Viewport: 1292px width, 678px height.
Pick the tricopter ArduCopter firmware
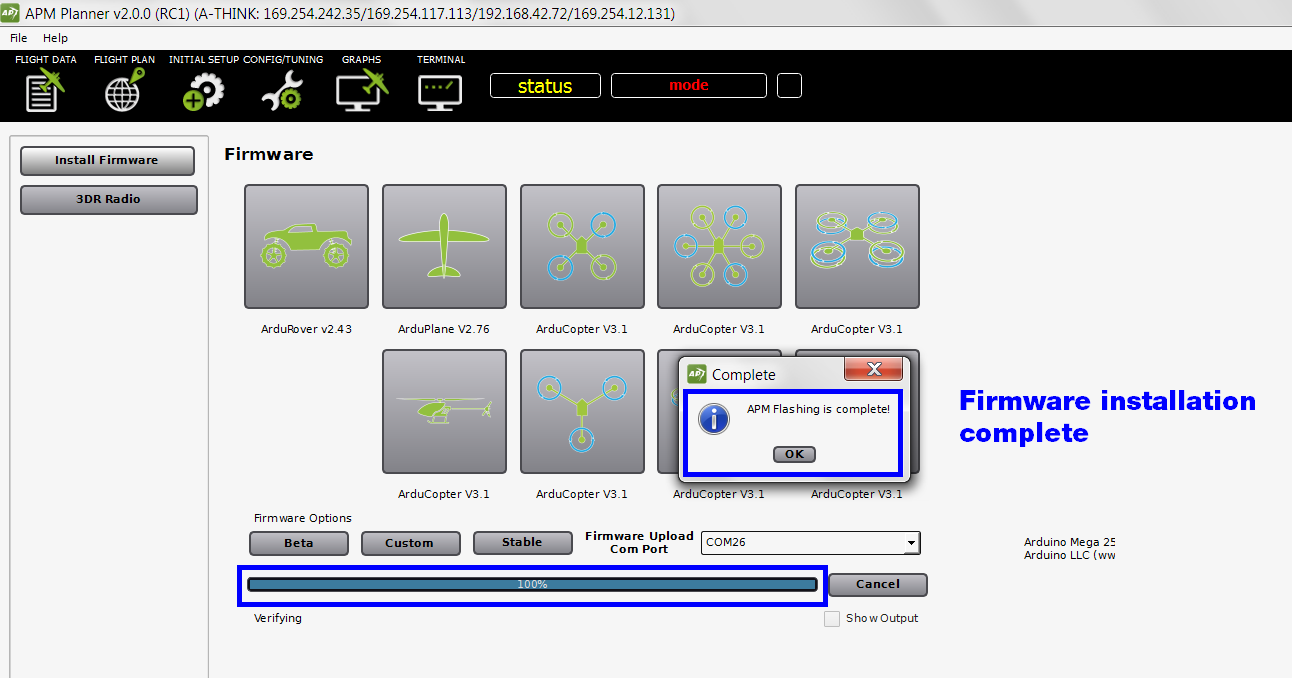coord(582,411)
